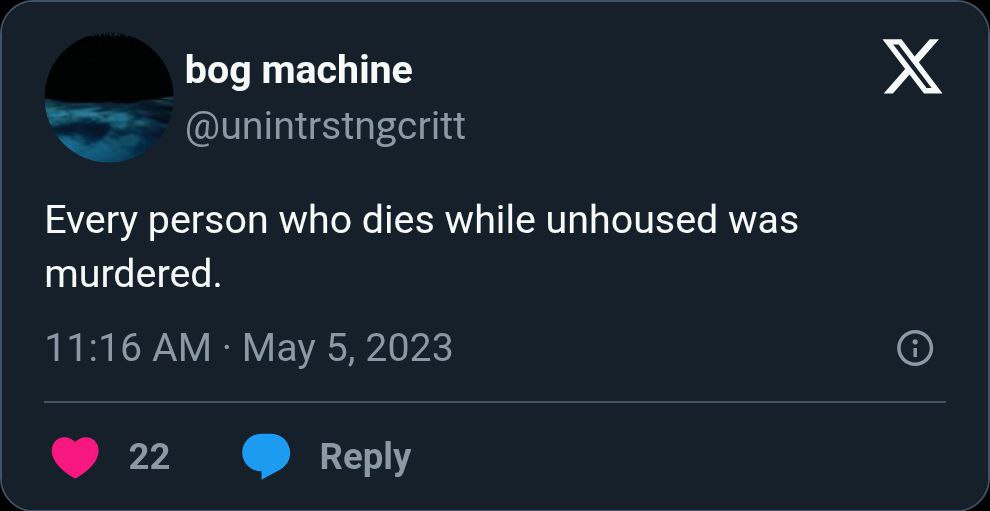990x511 pixels.
Task: Click the "May 5, 2023" date
Action: tap(347, 348)
